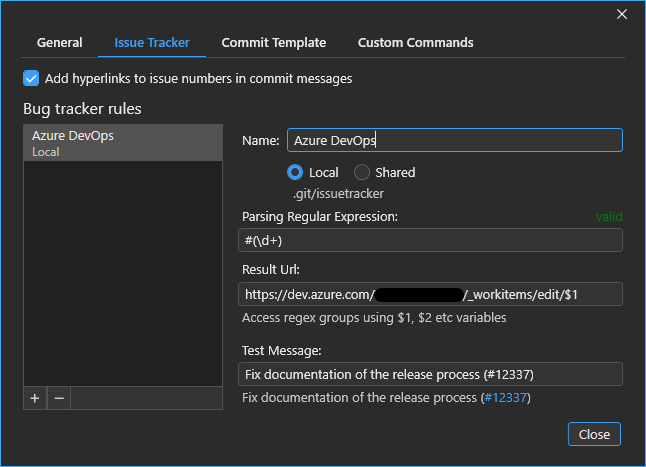This screenshot has width=646, height=467.
Task: Open the Issue Tracker tab
Action: [x=152, y=42]
